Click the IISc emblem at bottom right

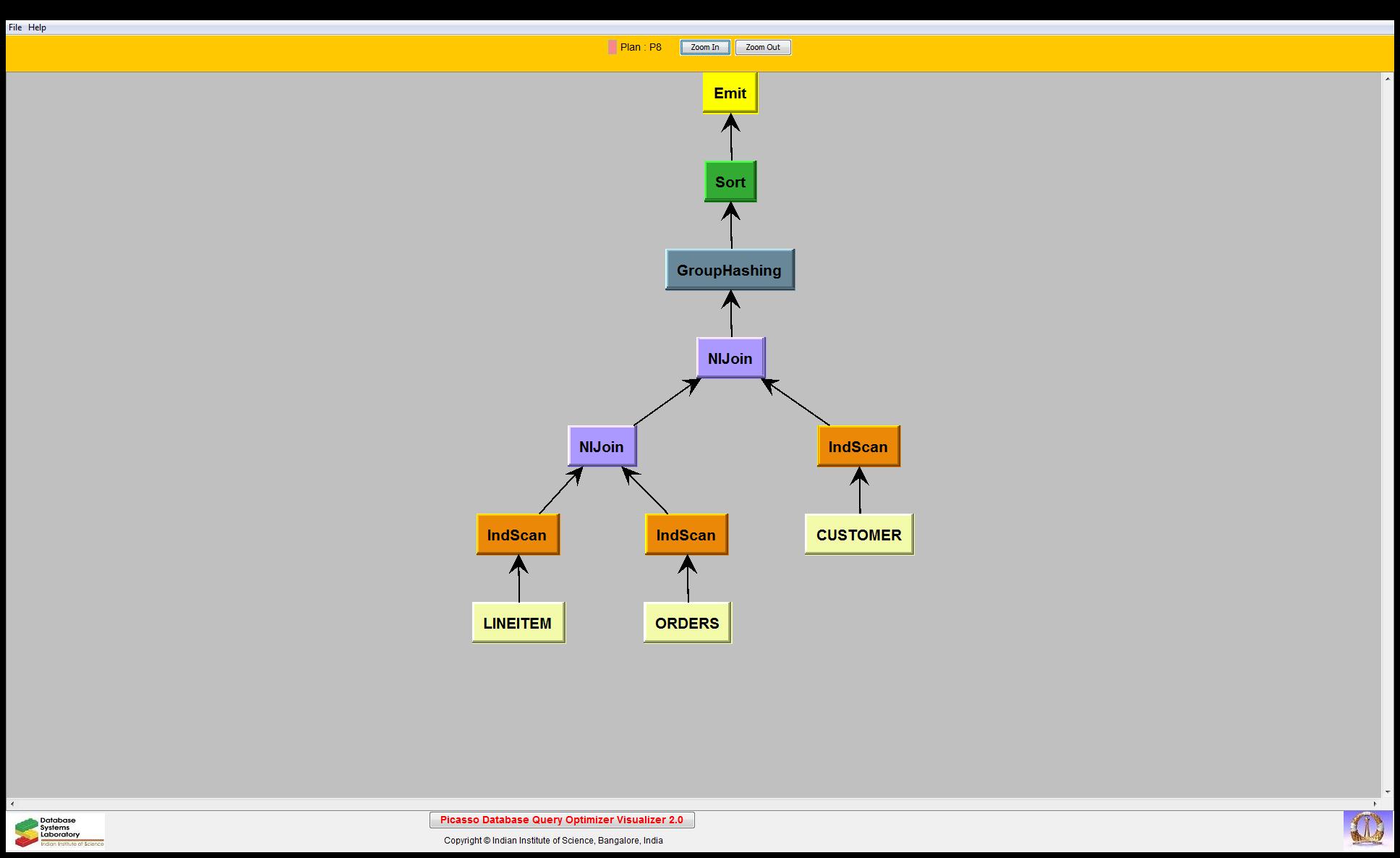[1367, 830]
